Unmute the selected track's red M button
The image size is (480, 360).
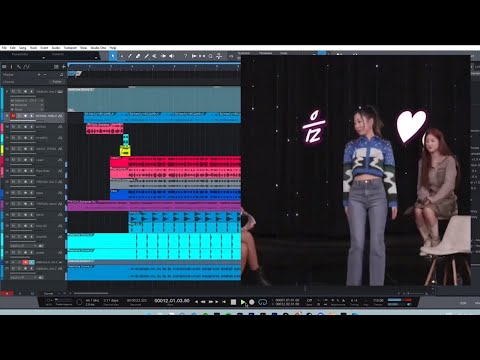pyautogui.click(x=13, y=116)
